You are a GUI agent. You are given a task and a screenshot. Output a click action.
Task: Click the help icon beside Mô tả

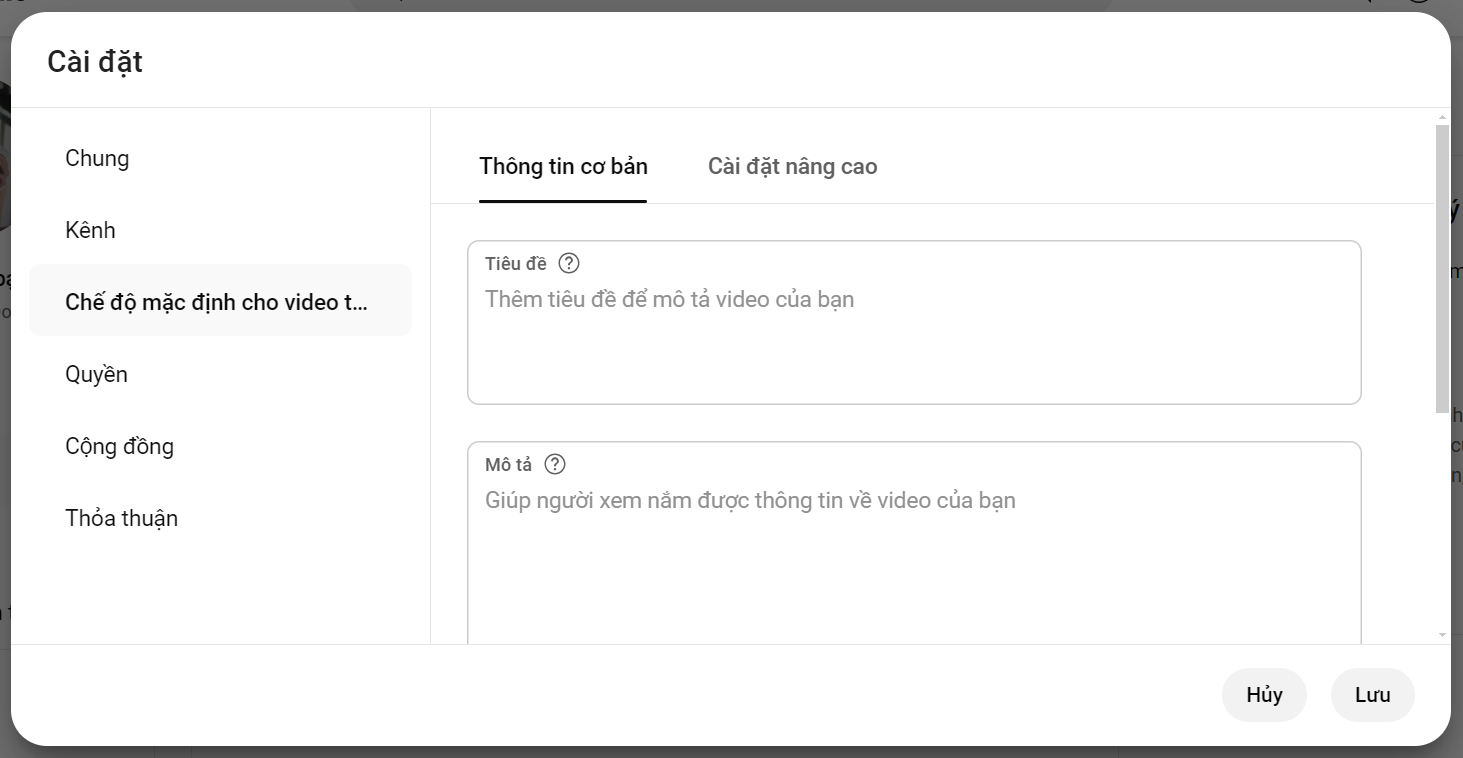tap(555, 464)
